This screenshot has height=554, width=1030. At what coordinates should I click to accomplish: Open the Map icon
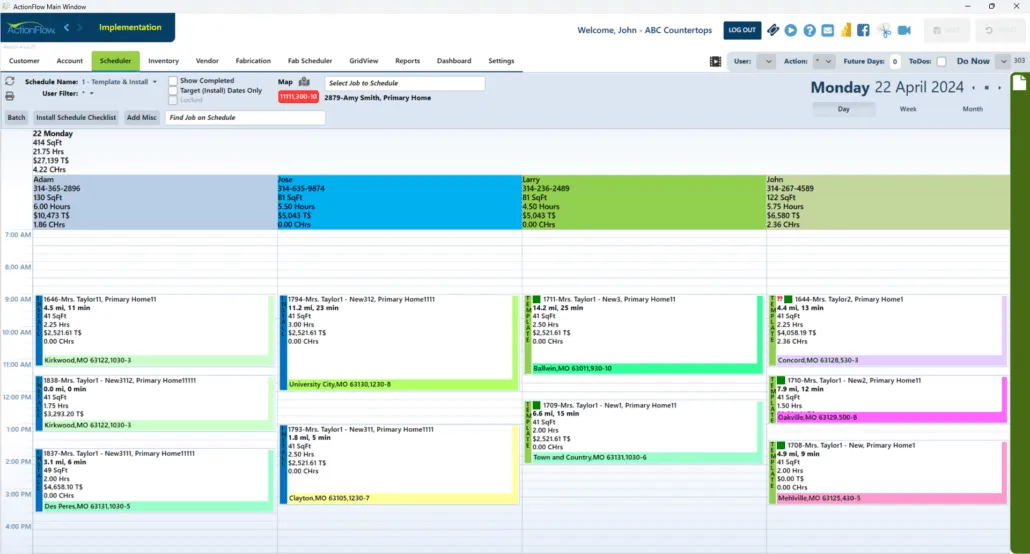304,82
